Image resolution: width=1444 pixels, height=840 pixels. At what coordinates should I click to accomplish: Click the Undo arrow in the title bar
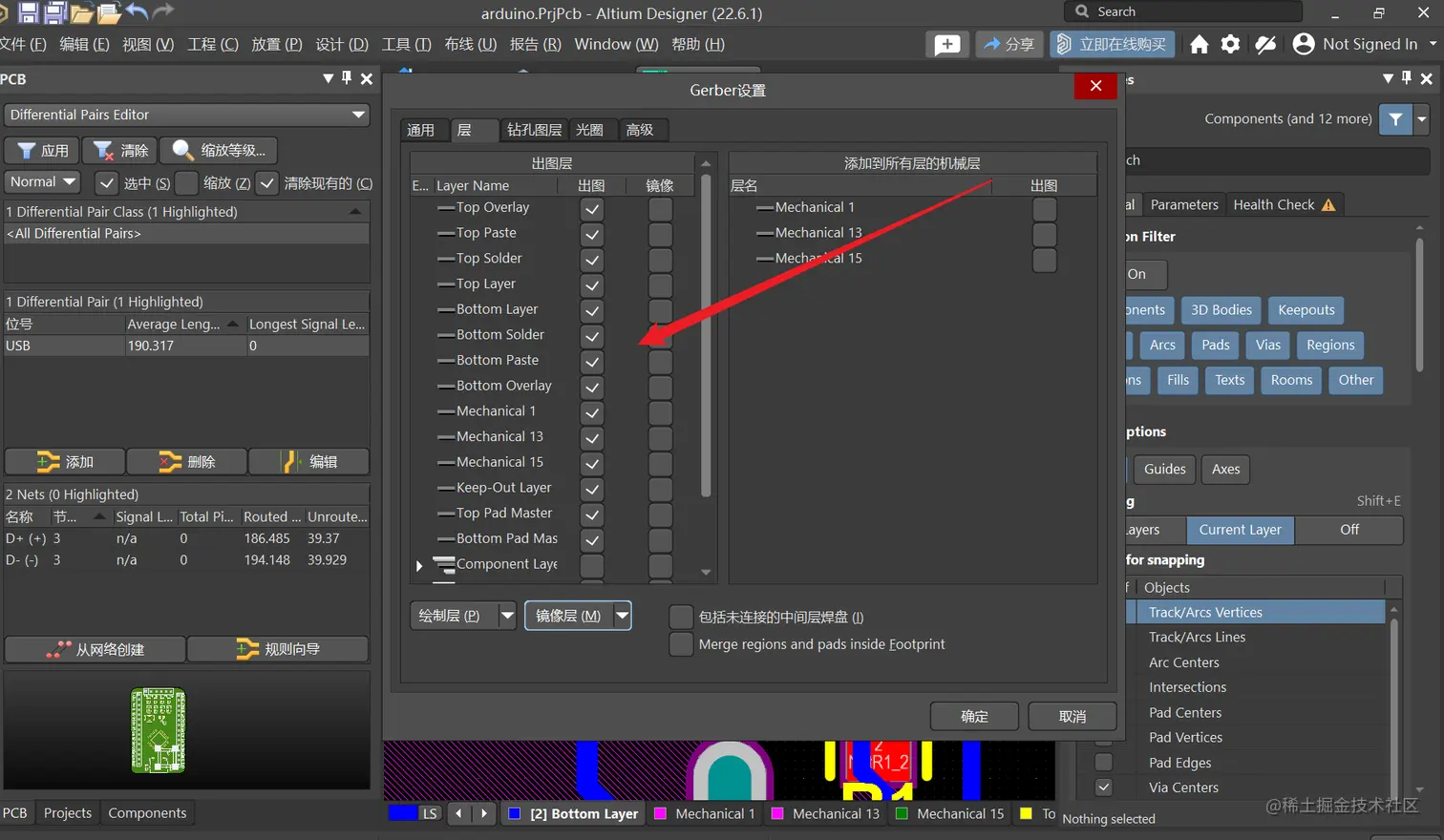click(x=136, y=12)
